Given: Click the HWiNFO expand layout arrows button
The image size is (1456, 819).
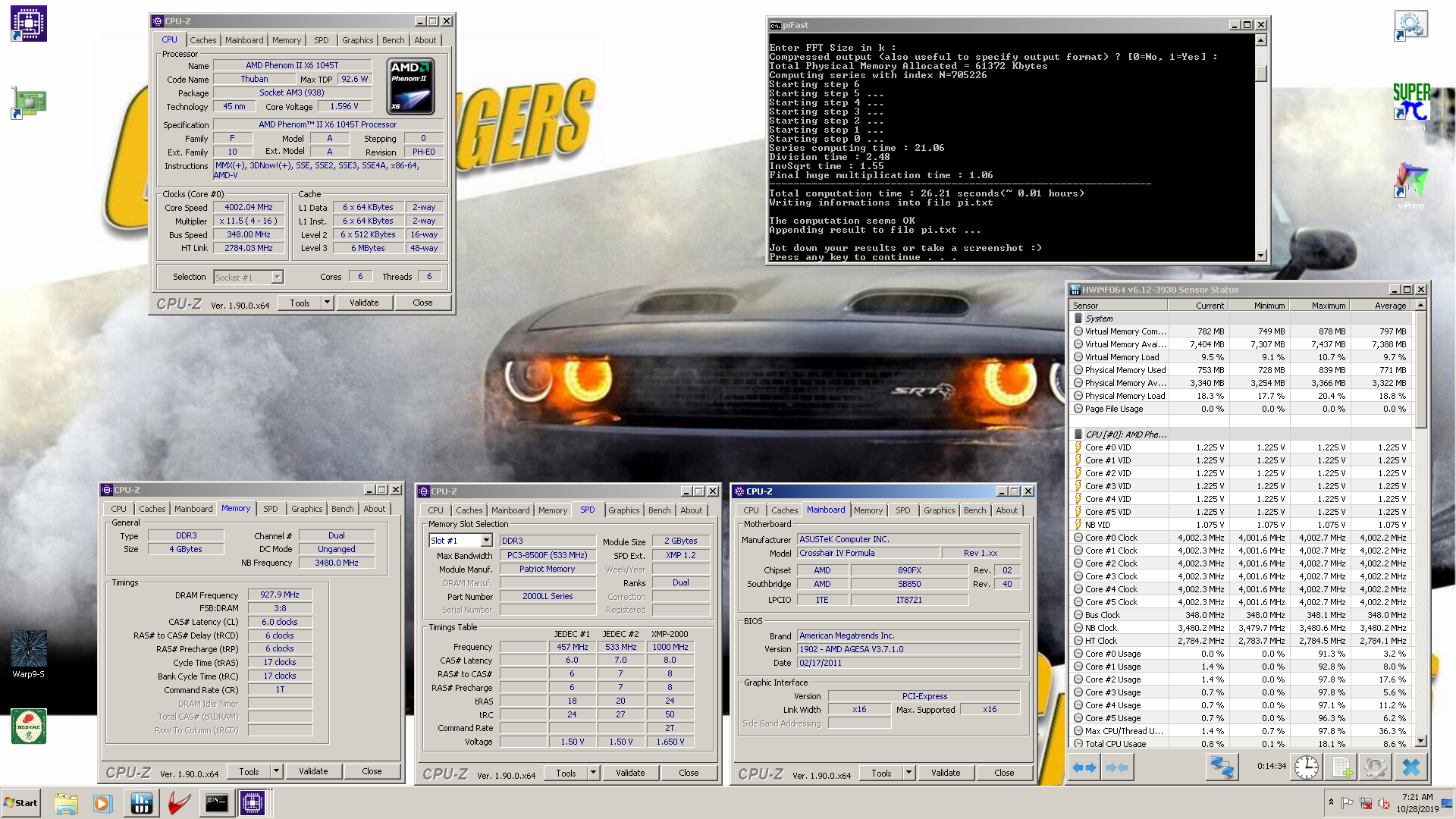Looking at the screenshot, I should pyautogui.click(x=1084, y=767).
